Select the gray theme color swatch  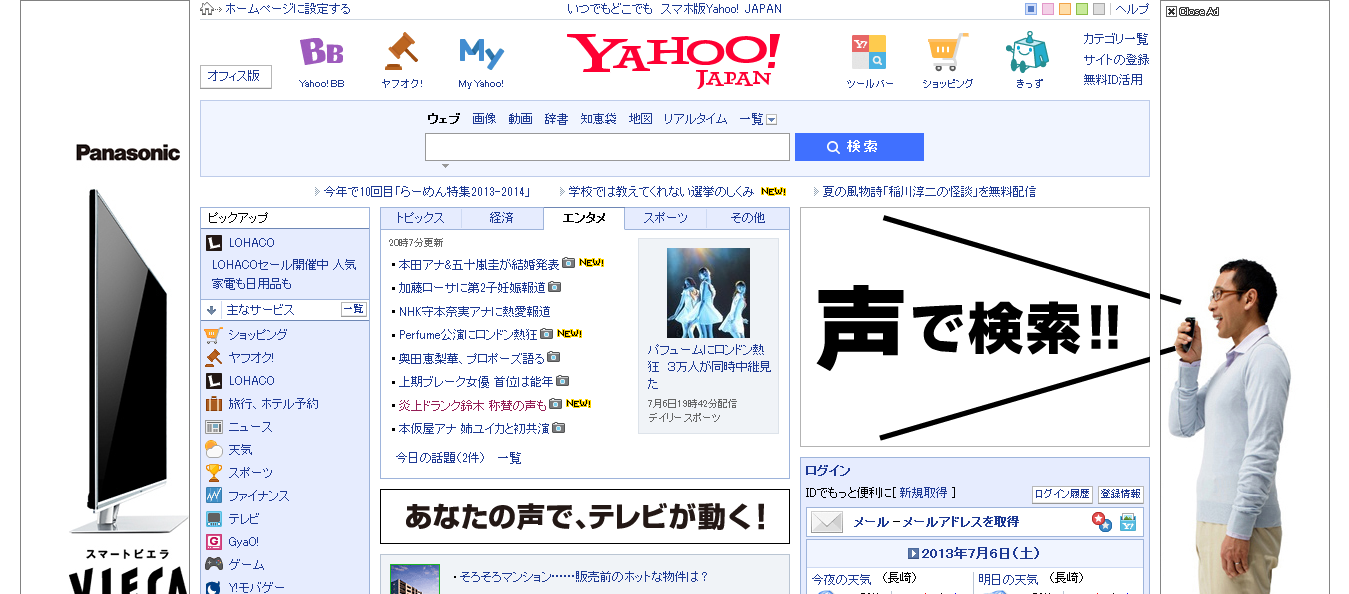[x=1099, y=9]
